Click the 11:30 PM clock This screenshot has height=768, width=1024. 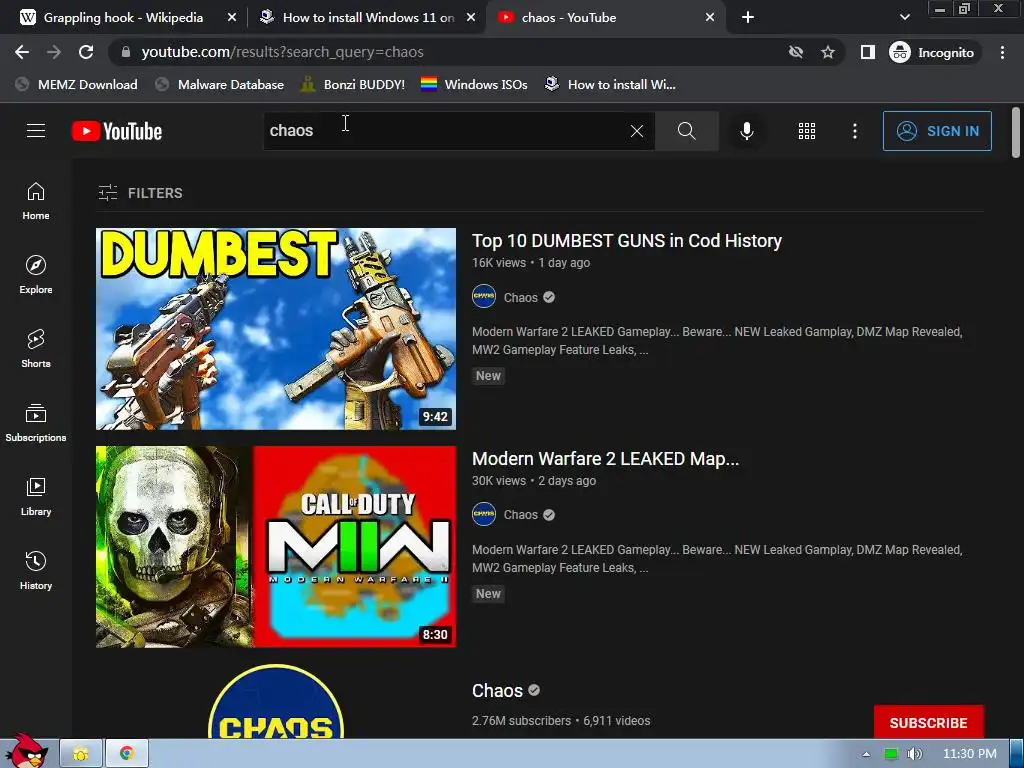tap(970, 754)
